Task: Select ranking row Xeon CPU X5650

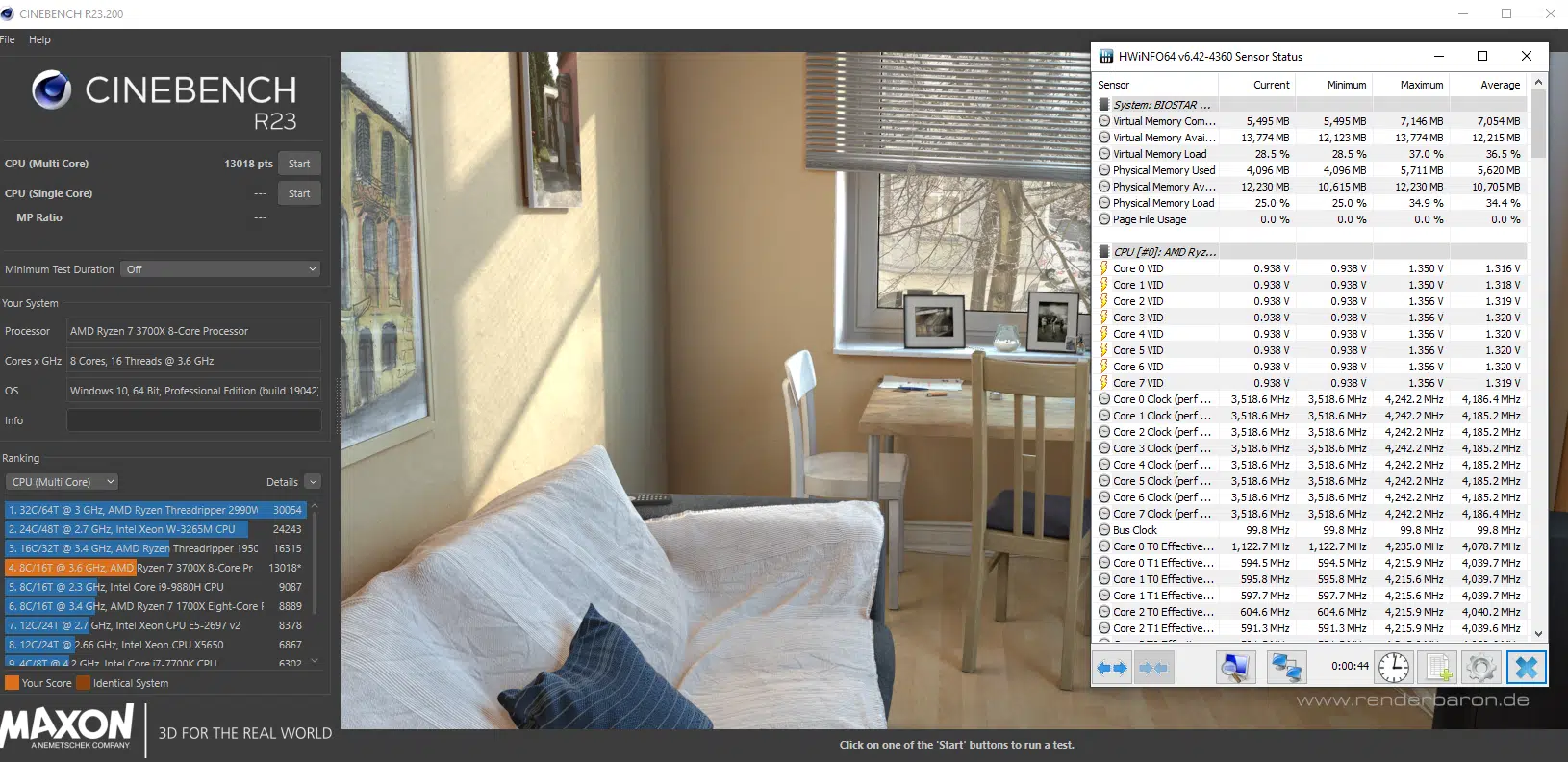Action: [156, 645]
